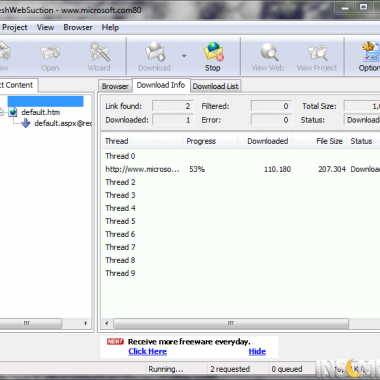Launch the Wizard toolbar icon

tap(99, 57)
